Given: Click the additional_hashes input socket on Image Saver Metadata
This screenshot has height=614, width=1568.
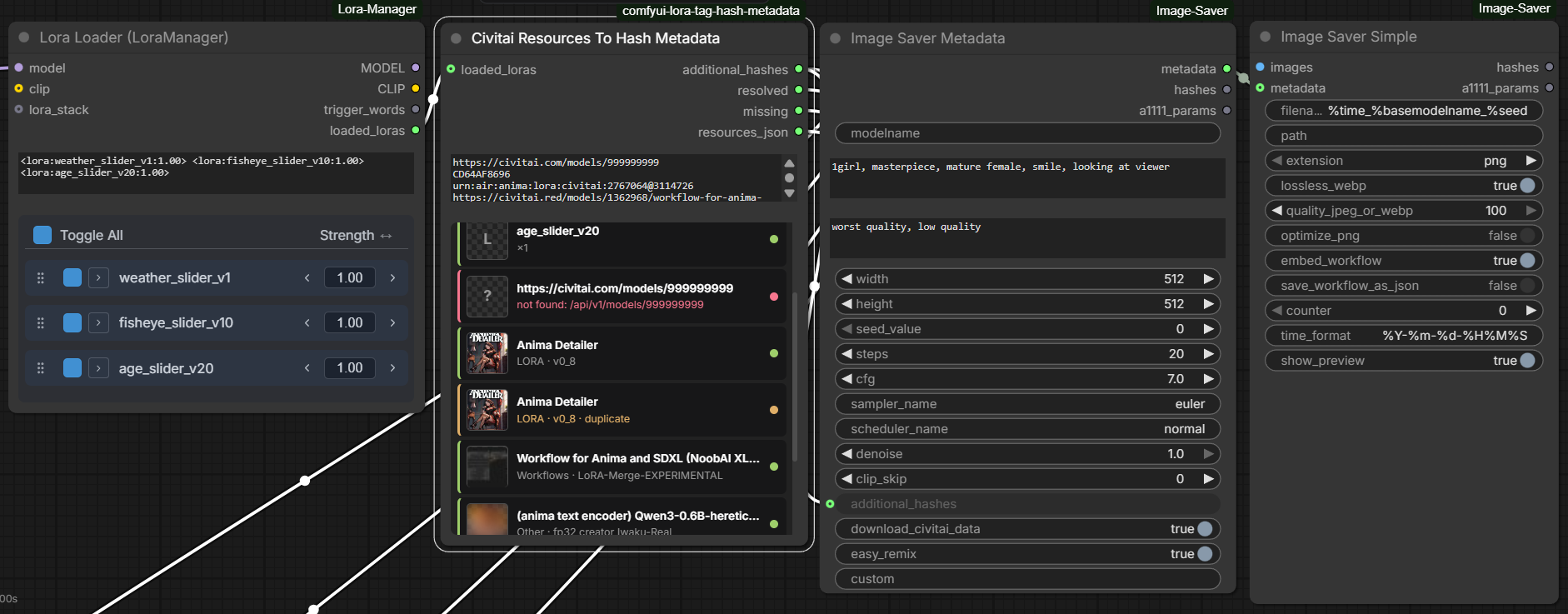Looking at the screenshot, I should (x=830, y=504).
